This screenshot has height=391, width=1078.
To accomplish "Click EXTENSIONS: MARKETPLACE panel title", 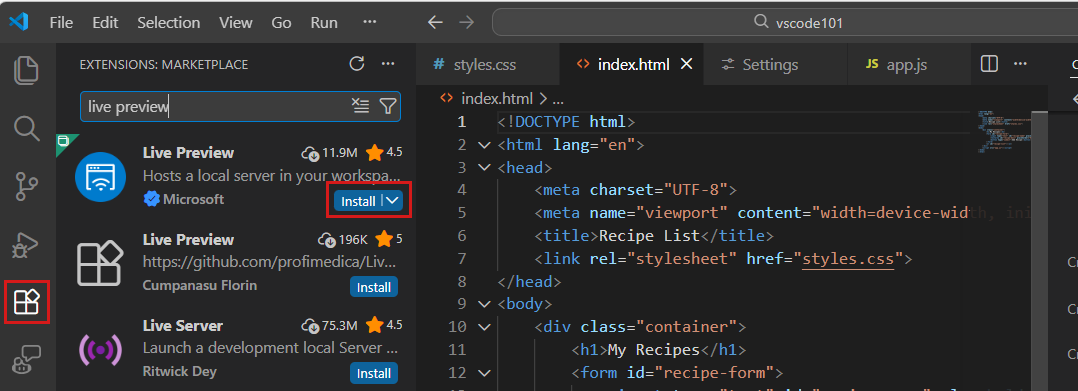I will [x=164, y=65].
